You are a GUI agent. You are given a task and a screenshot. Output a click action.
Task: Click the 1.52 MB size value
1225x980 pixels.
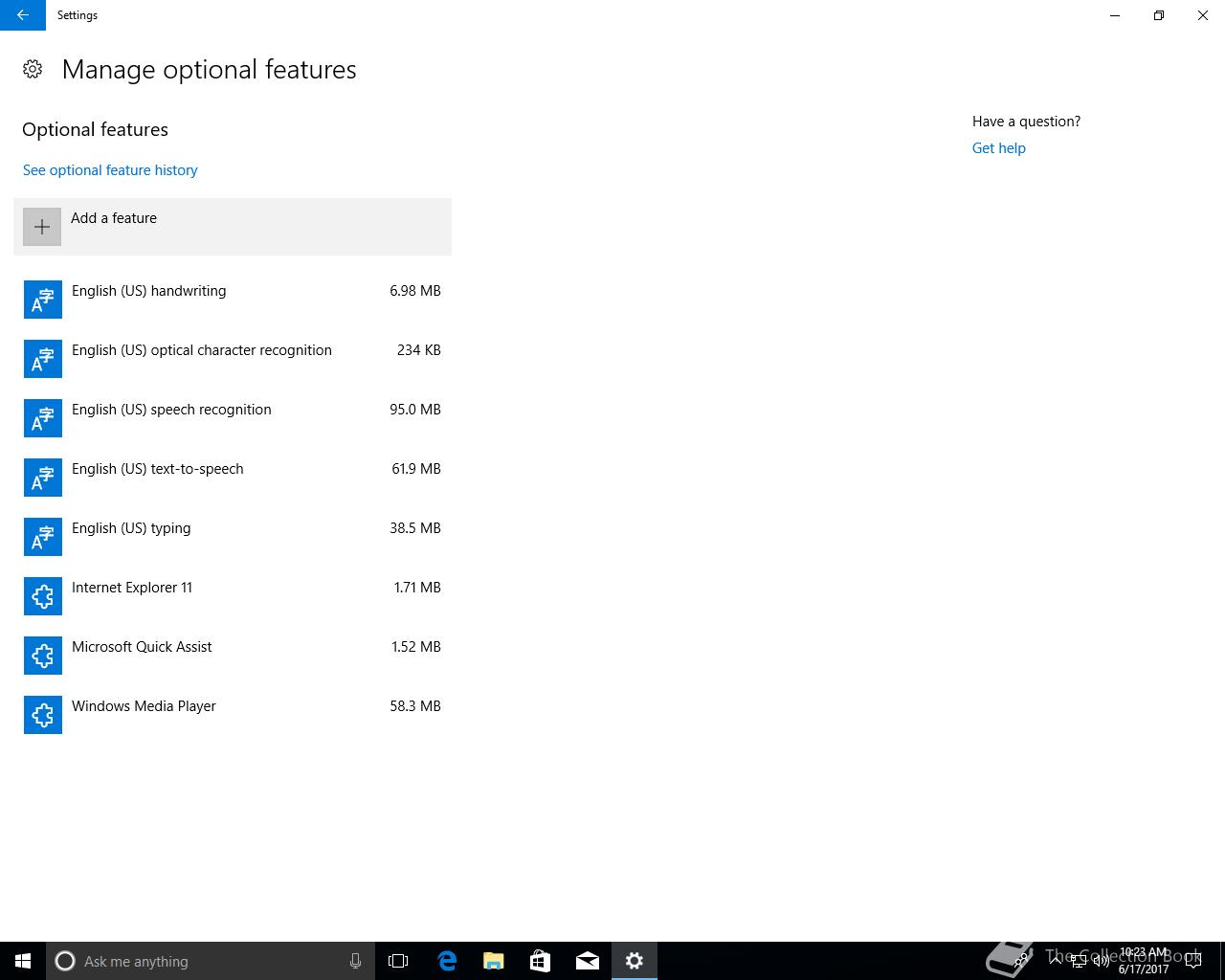click(416, 647)
